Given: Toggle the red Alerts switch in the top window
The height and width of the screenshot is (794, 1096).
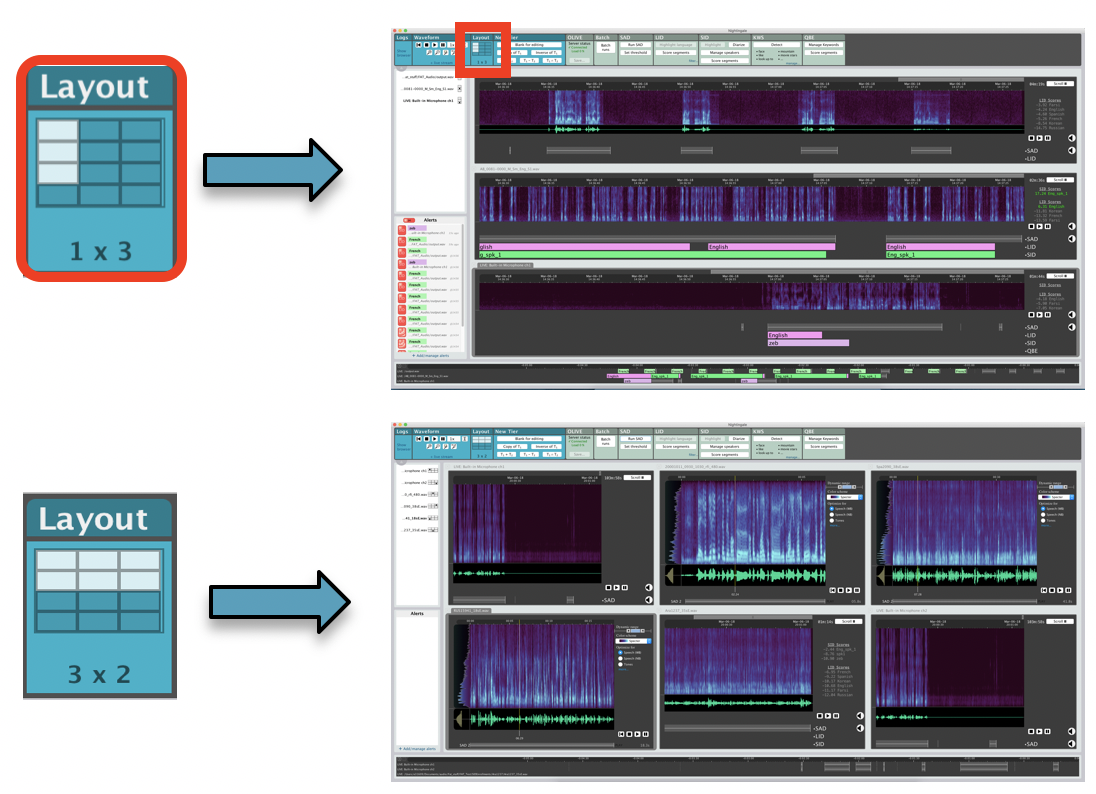Looking at the screenshot, I should coord(408,220).
